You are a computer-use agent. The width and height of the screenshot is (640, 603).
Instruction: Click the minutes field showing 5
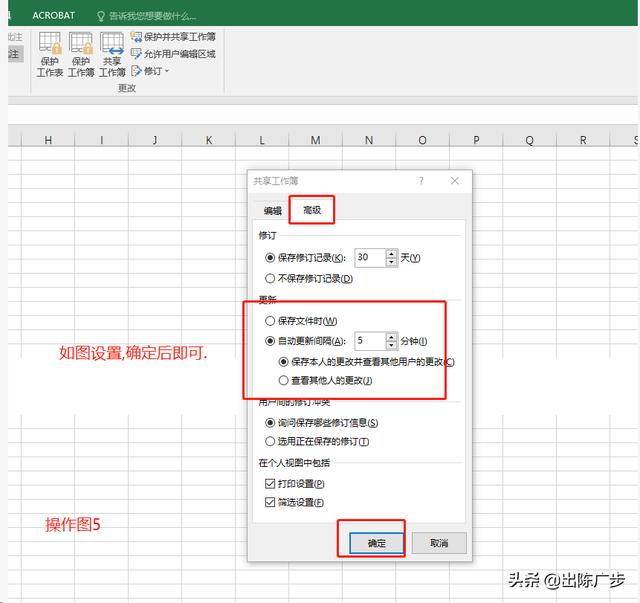[x=370, y=340]
